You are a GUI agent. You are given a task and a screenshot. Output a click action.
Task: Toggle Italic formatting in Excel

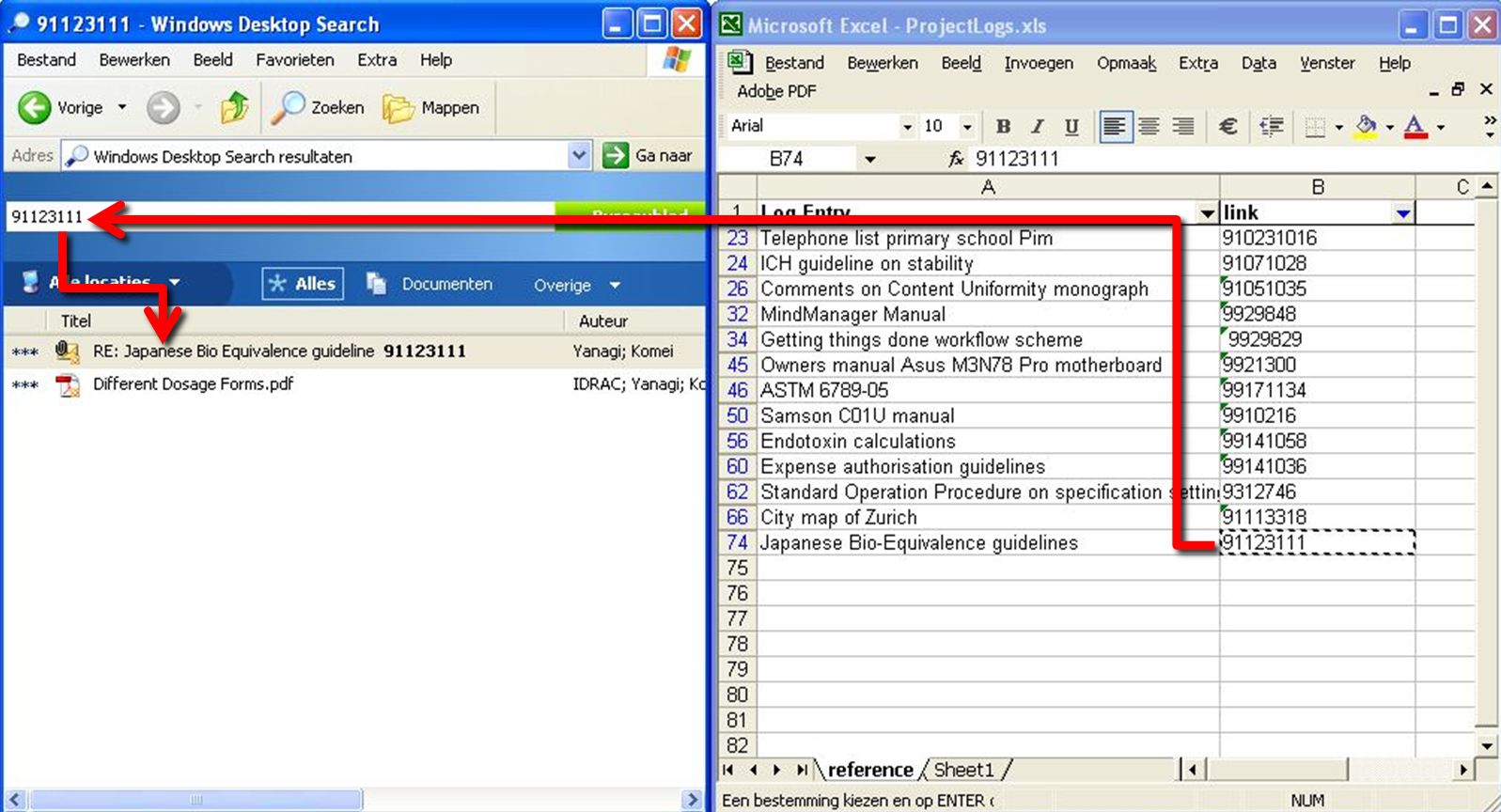(1037, 127)
